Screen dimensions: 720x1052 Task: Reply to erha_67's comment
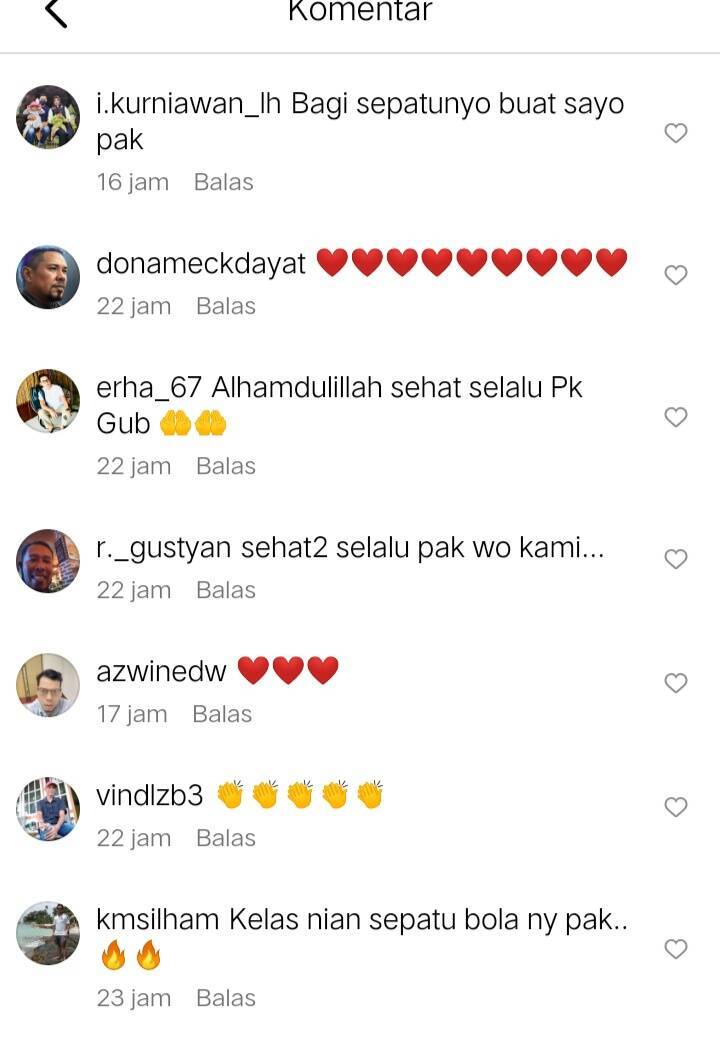click(x=226, y=466)
